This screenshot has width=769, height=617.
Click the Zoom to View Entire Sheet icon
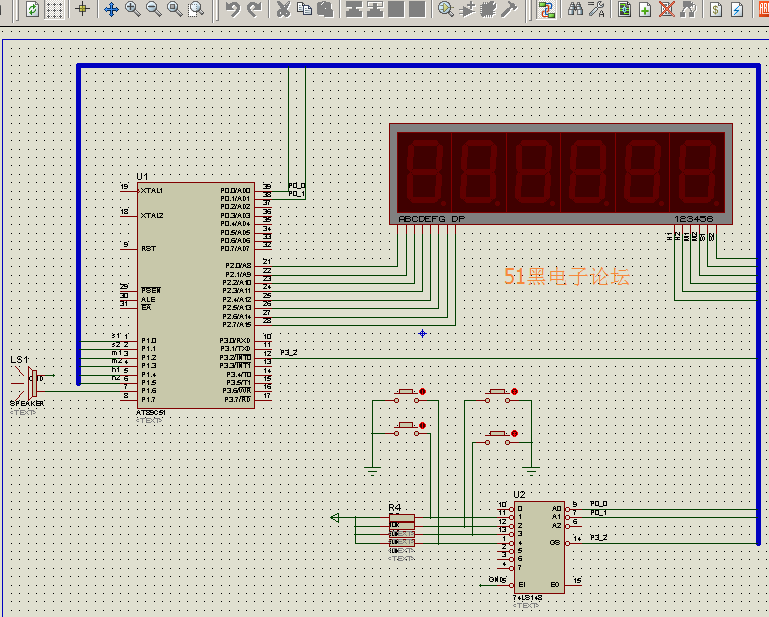click(175, 9)
